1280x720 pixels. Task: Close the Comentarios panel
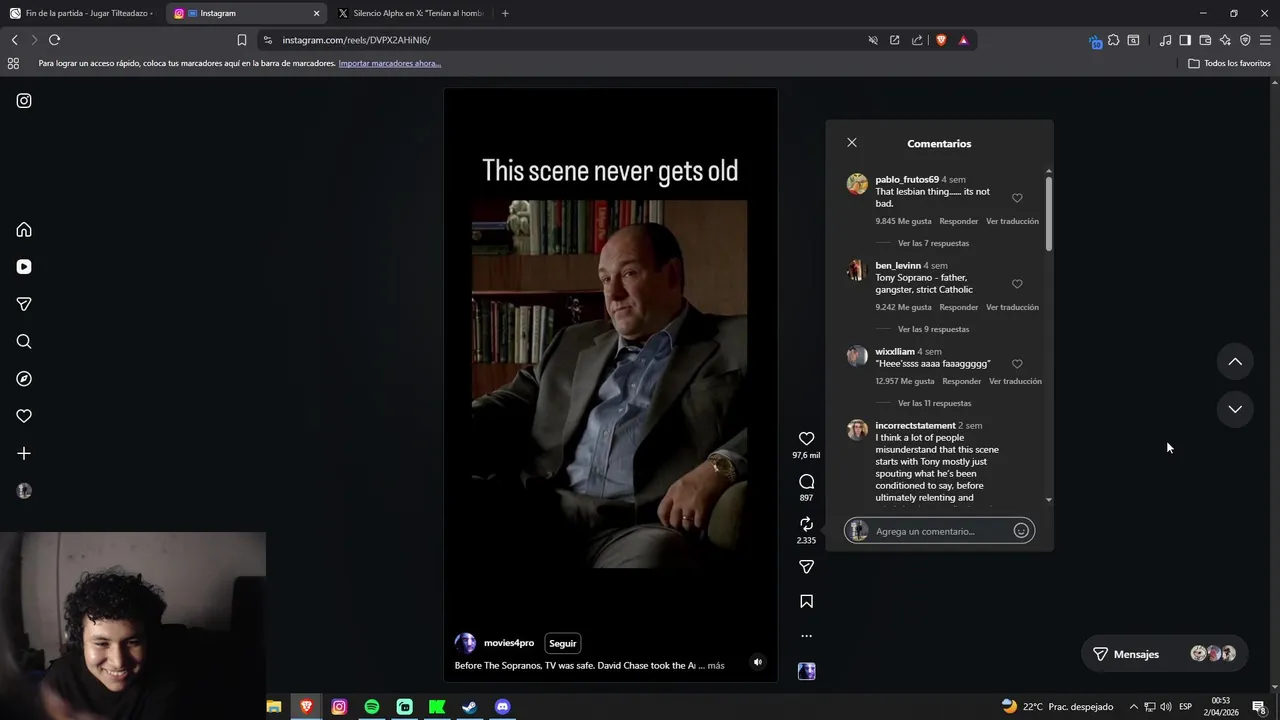click(852, 143)
